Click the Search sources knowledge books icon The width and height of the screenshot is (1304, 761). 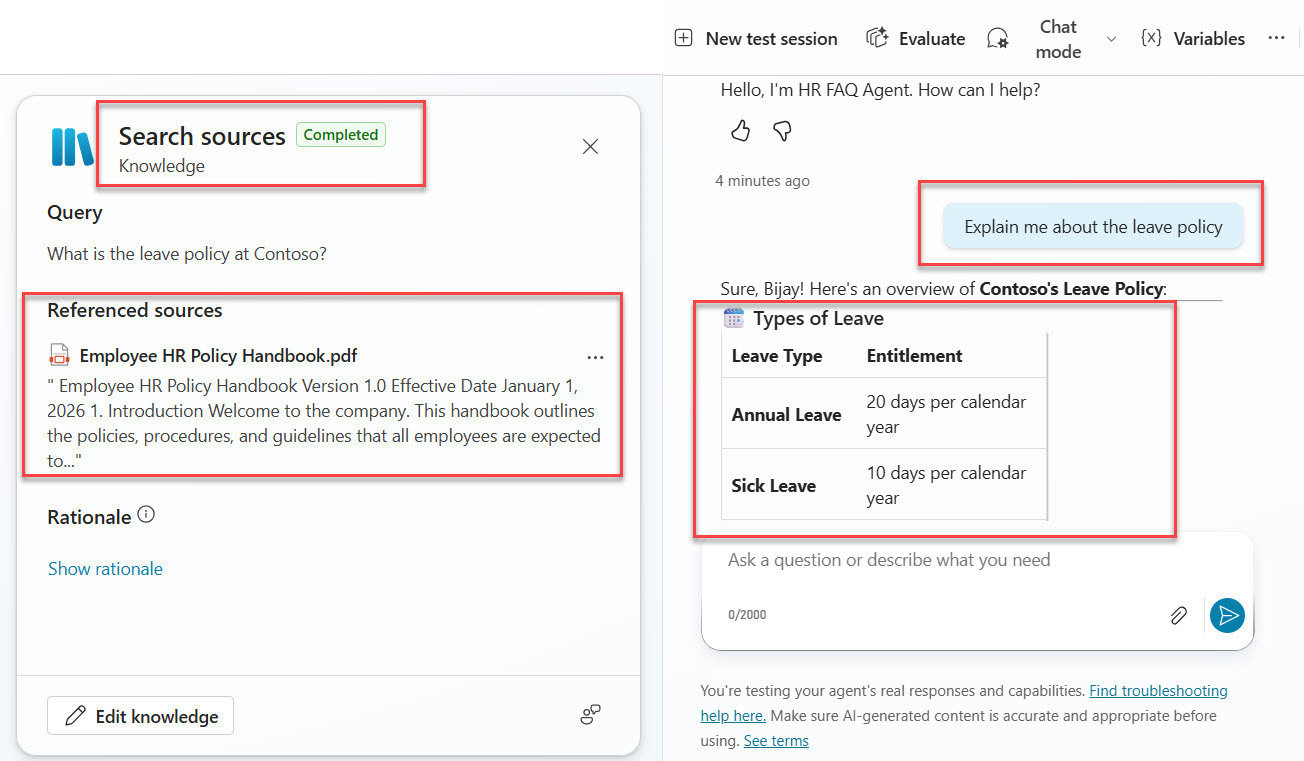[72, 147]
